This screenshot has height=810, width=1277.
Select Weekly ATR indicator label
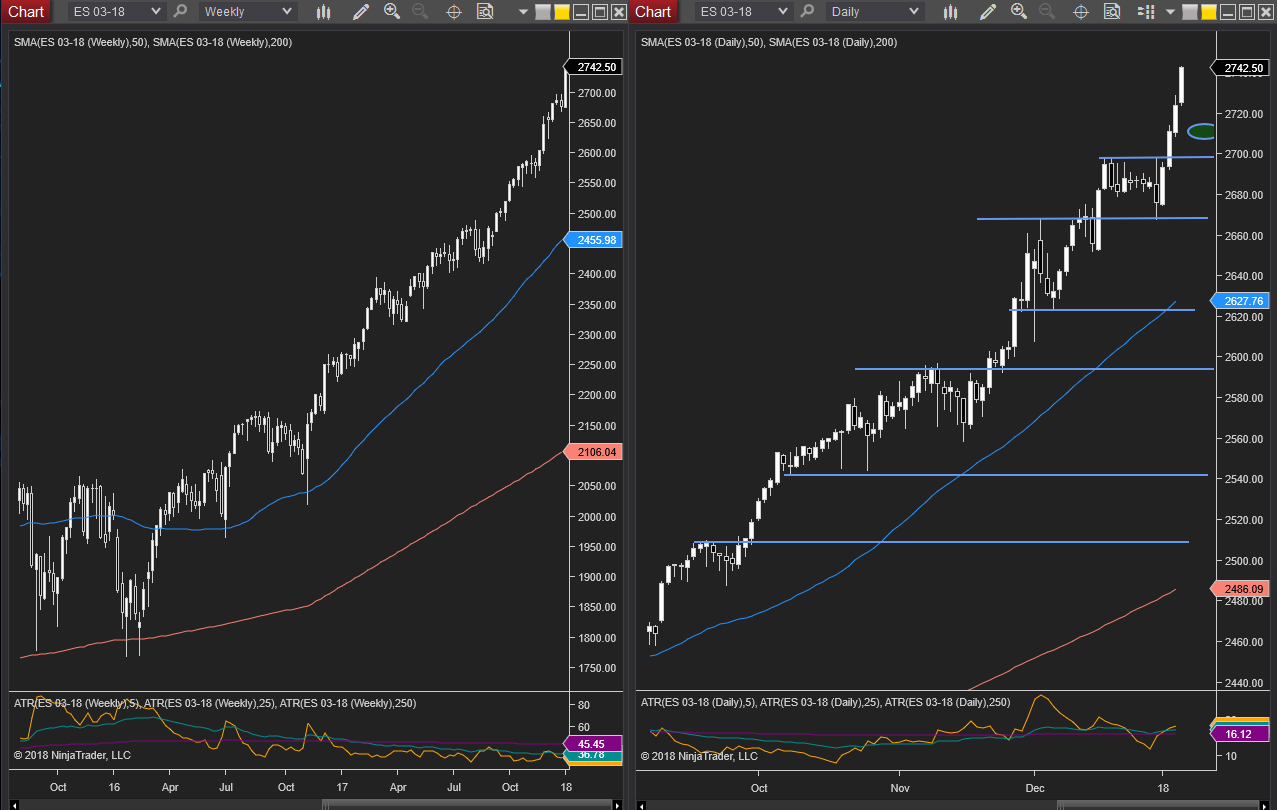click(x=215, y=703)
